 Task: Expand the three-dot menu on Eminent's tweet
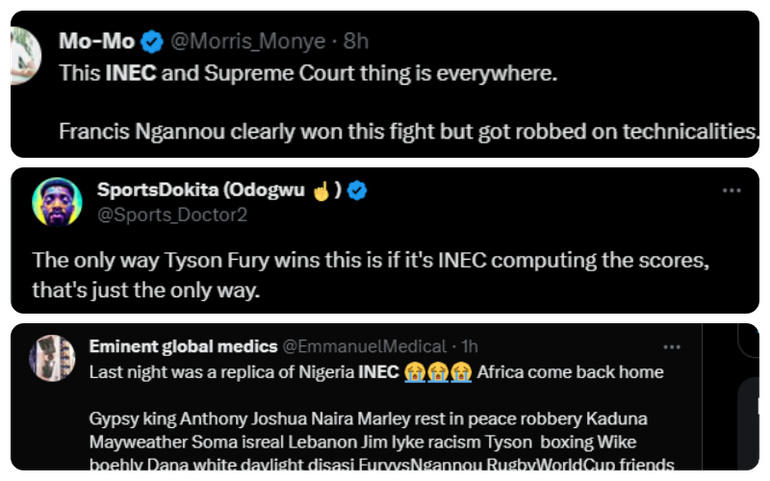click(673, 346)
